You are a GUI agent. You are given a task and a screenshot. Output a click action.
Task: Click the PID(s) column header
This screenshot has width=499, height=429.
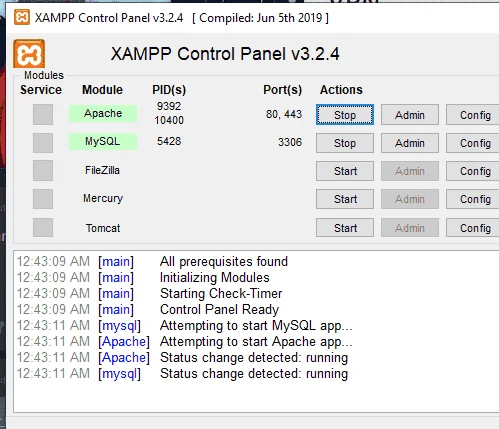[169, 90]
